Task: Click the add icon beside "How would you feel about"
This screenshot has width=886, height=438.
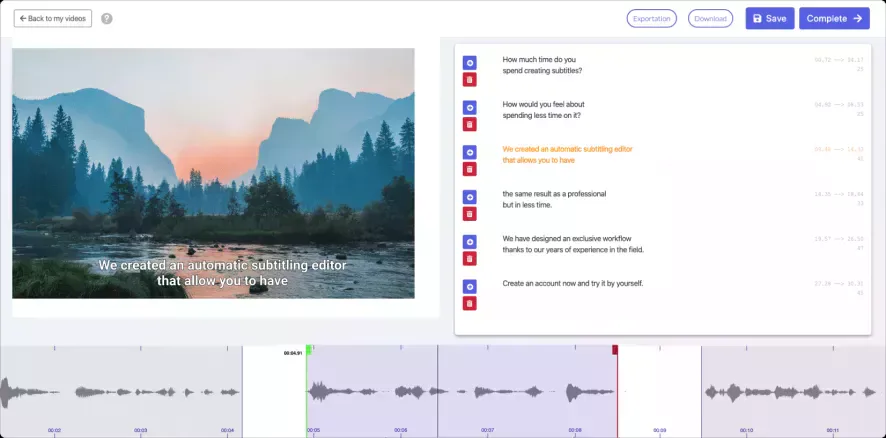Action: pos(470,107)
